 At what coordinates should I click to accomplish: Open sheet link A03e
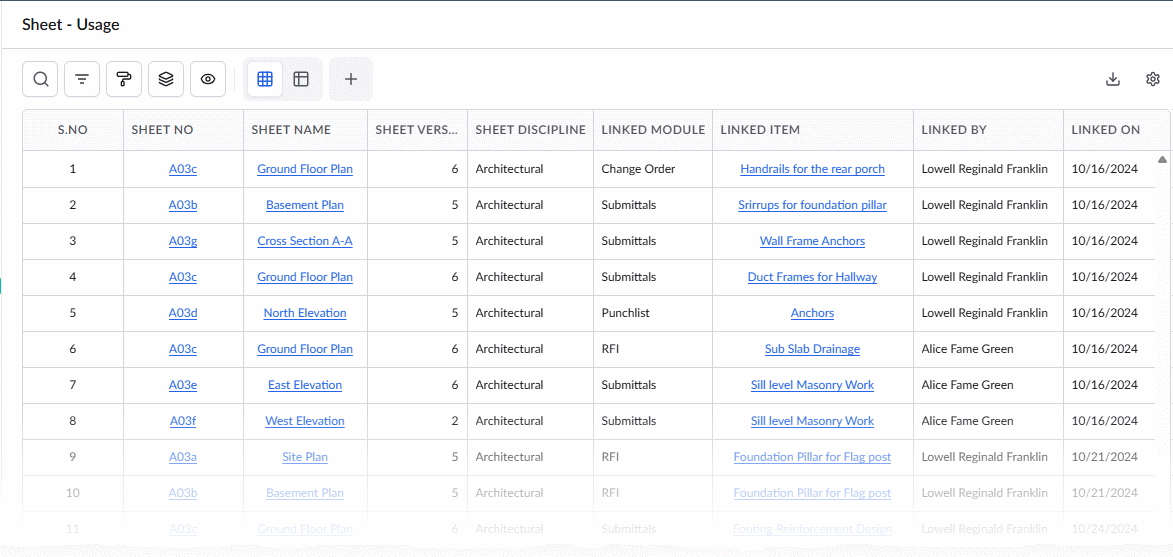click(183, 385)
